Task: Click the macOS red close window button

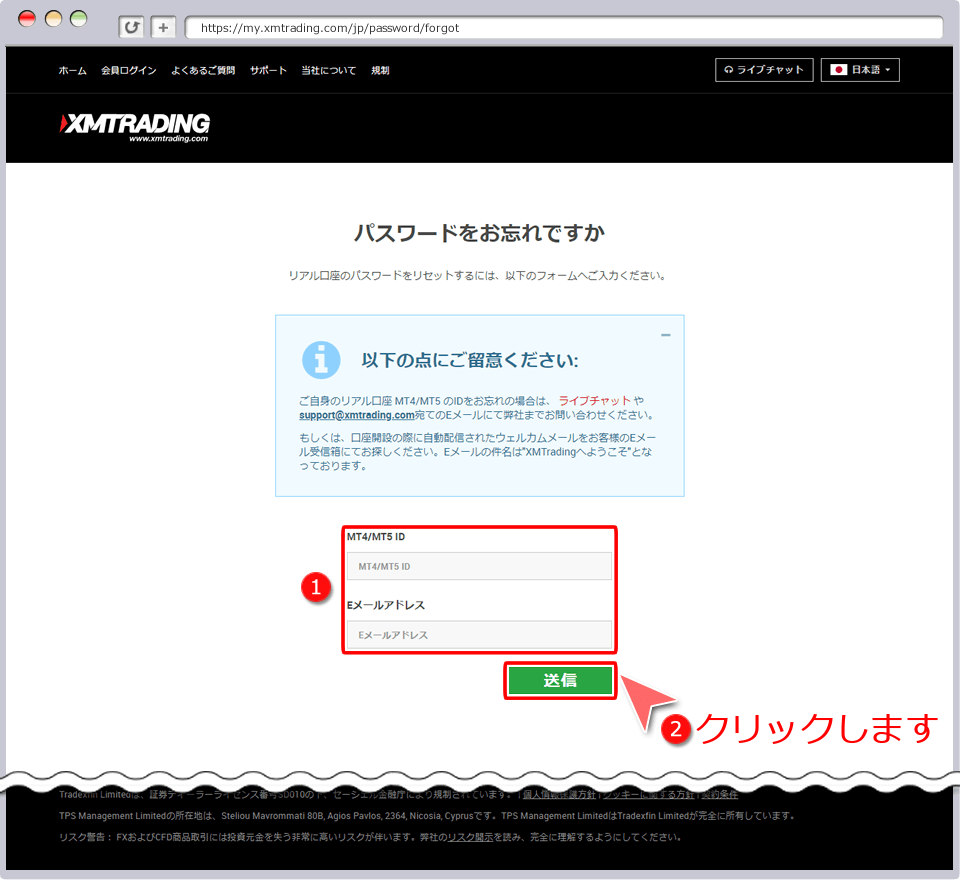Action: (27, 19)
